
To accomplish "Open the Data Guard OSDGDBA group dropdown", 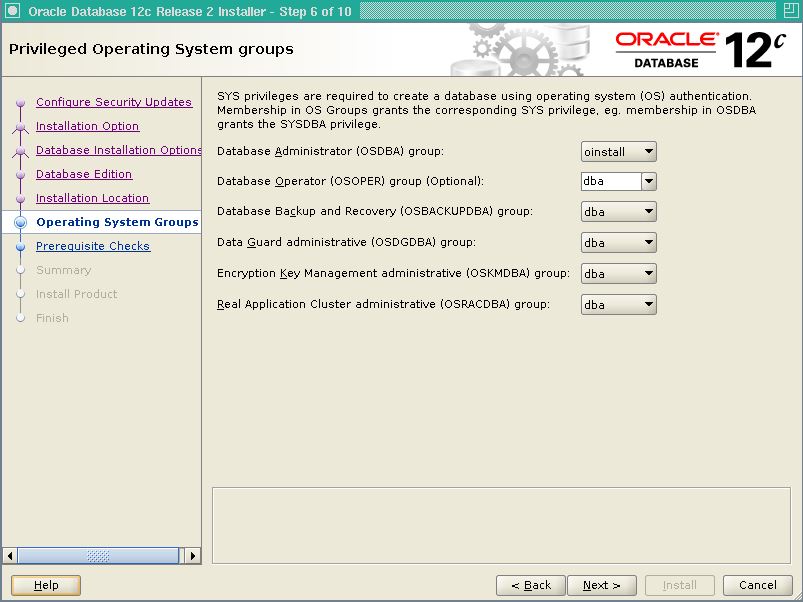I will click(x=618, y=243).
